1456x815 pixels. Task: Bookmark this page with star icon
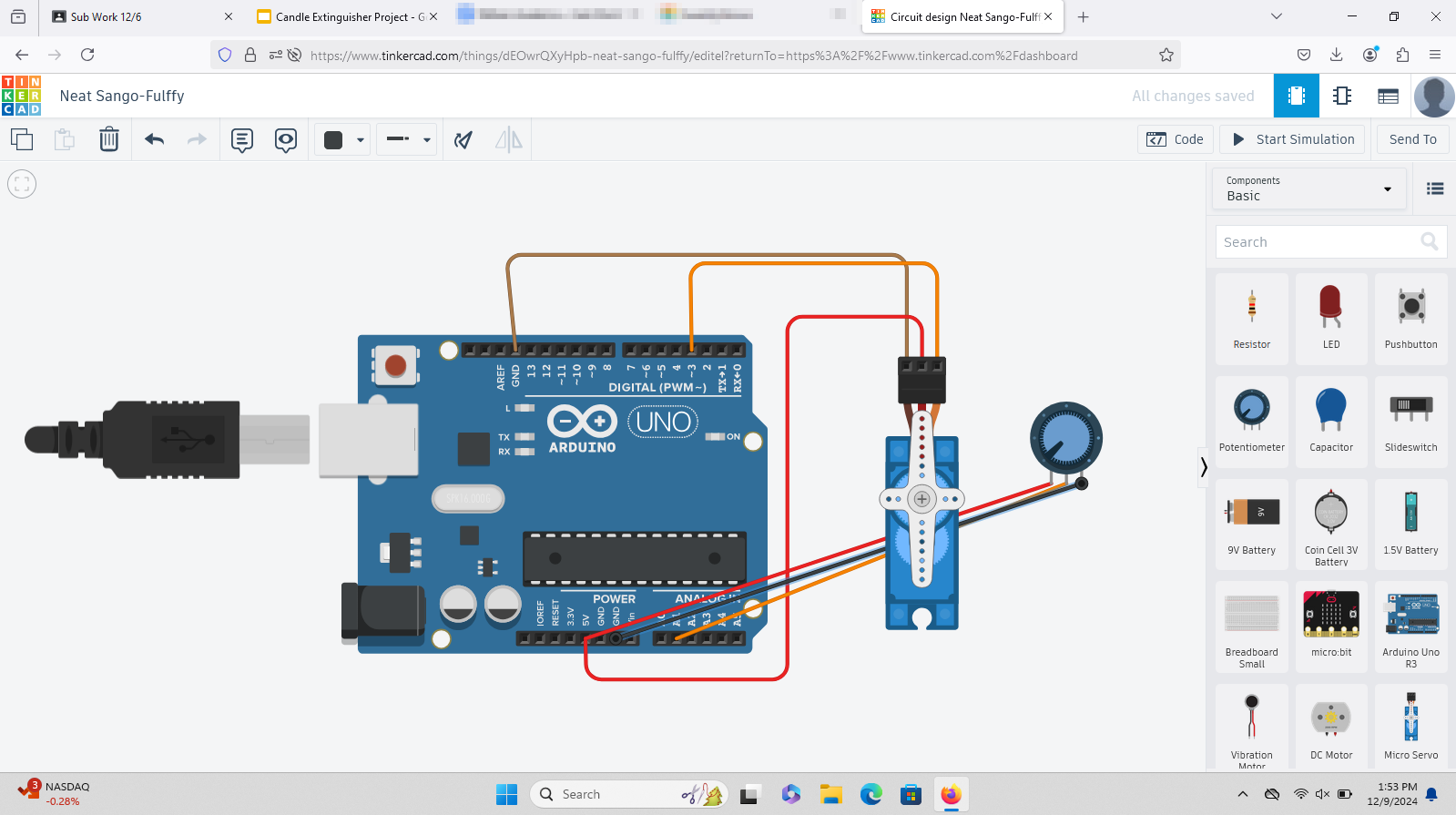tap(1166, 55)
